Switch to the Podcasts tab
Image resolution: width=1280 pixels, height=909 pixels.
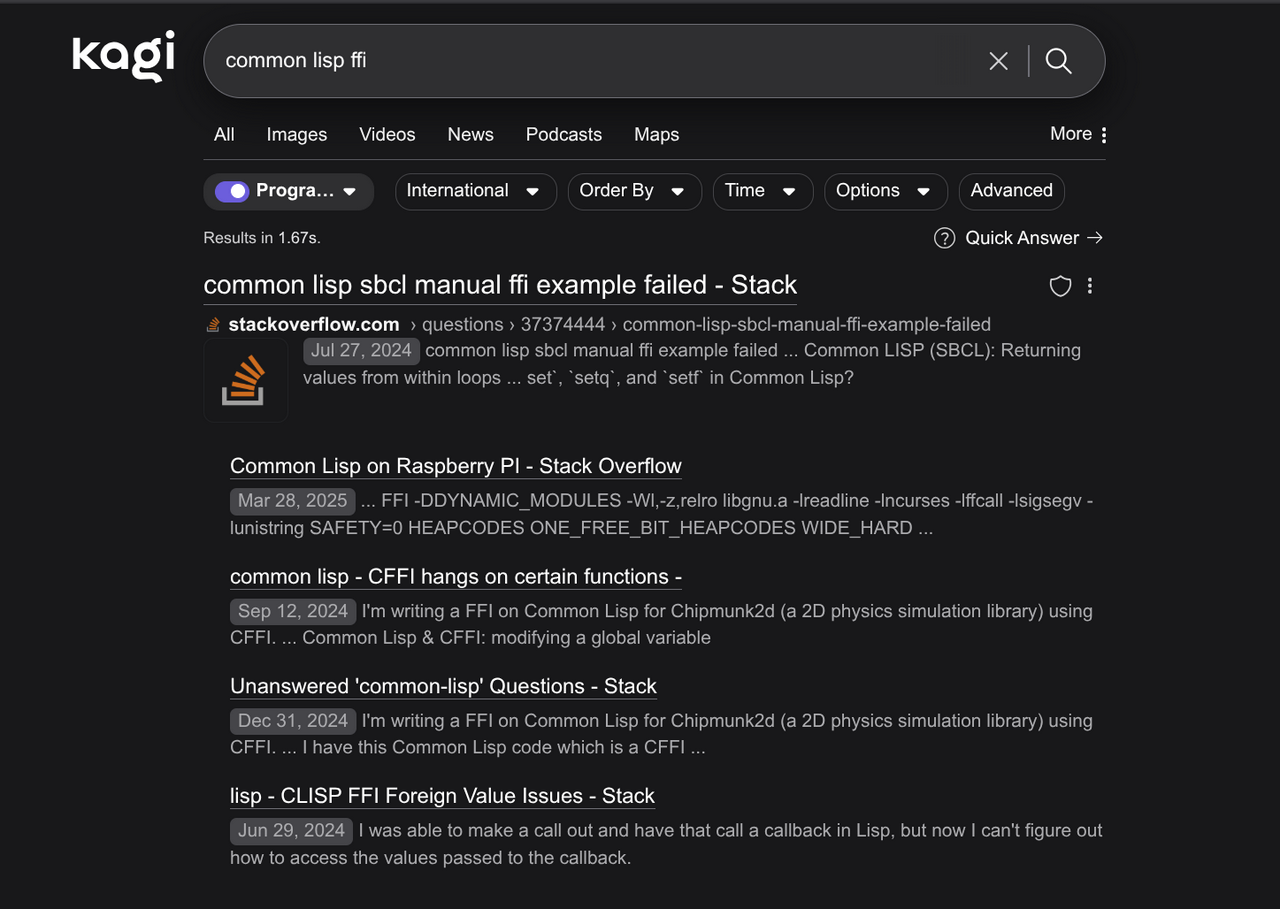click(564, 135)
